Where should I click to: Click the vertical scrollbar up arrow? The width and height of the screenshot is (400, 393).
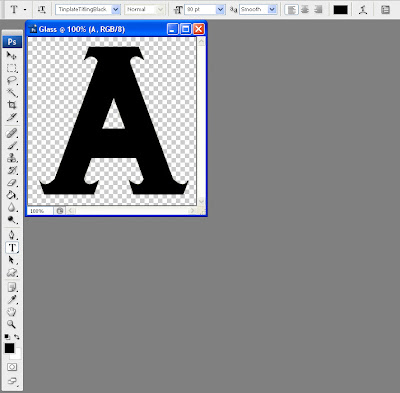coord(201,41)
